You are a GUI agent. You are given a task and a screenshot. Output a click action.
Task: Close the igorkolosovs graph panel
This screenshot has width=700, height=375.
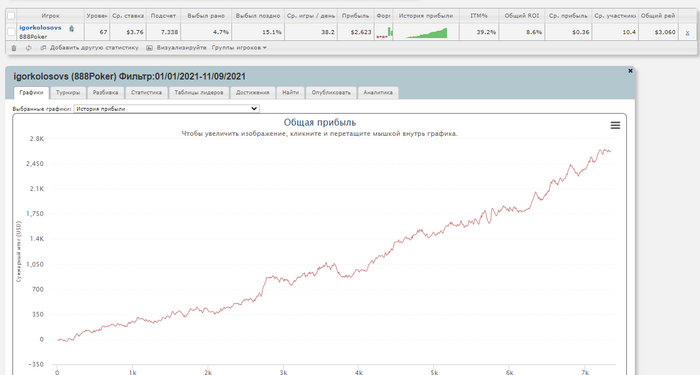630,71
